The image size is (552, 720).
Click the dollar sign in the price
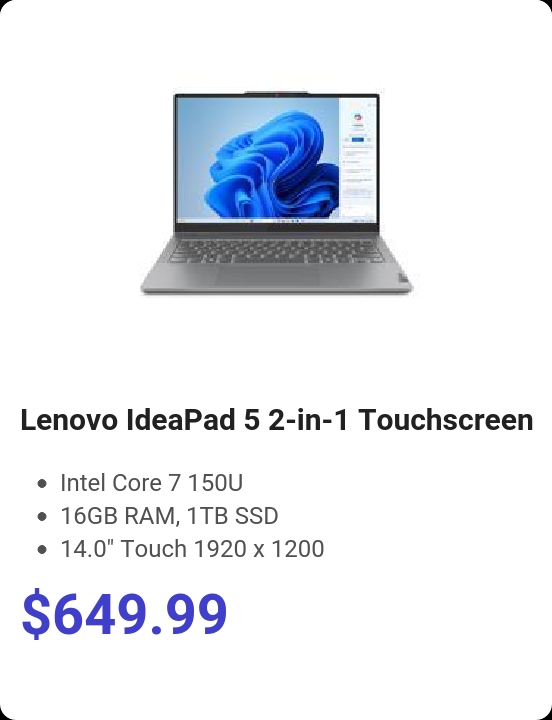point(35,614)
